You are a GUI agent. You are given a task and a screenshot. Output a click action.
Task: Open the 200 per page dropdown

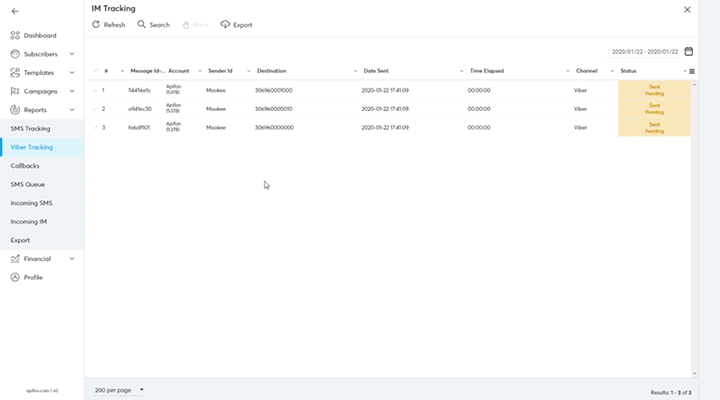119,389
